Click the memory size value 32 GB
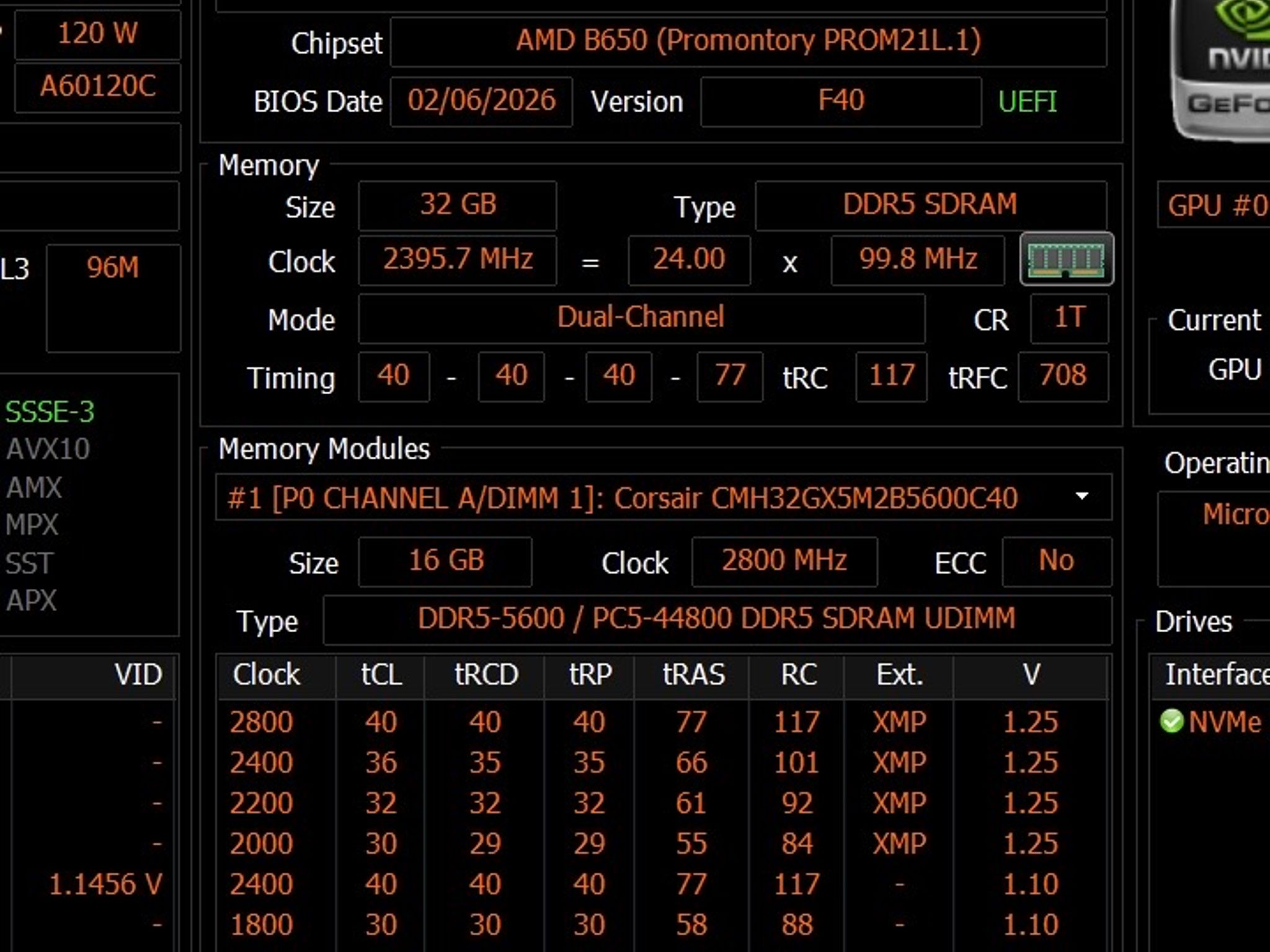 pos(458,205)
